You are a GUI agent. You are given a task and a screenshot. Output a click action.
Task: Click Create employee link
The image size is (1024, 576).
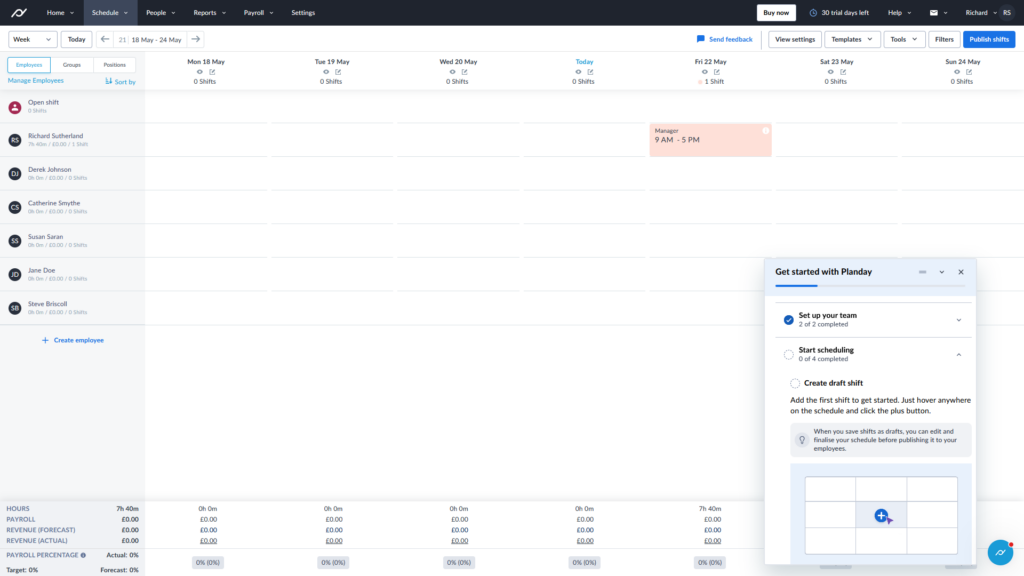pos(72,340)
